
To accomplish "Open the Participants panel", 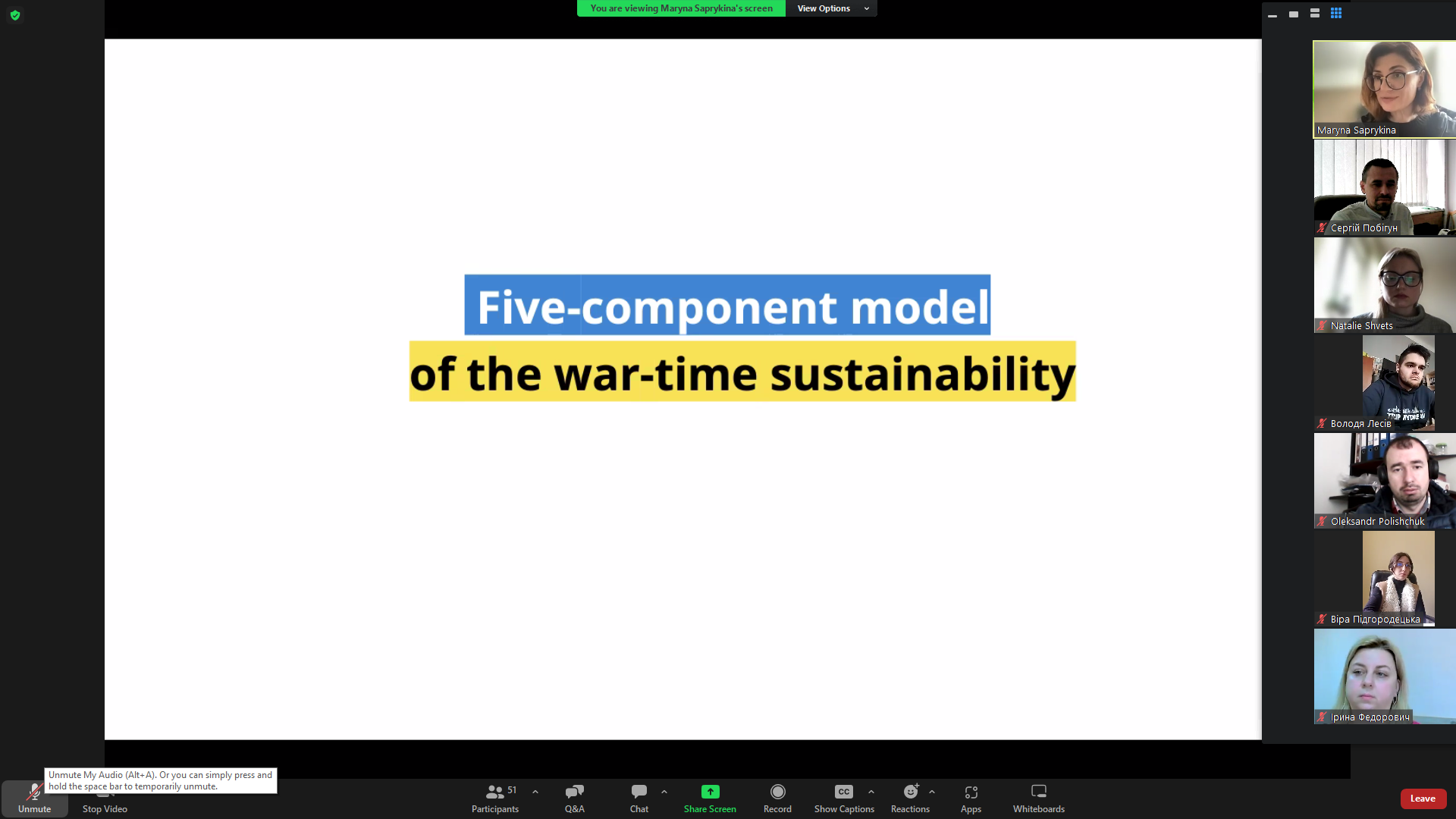I will point(494,798).
